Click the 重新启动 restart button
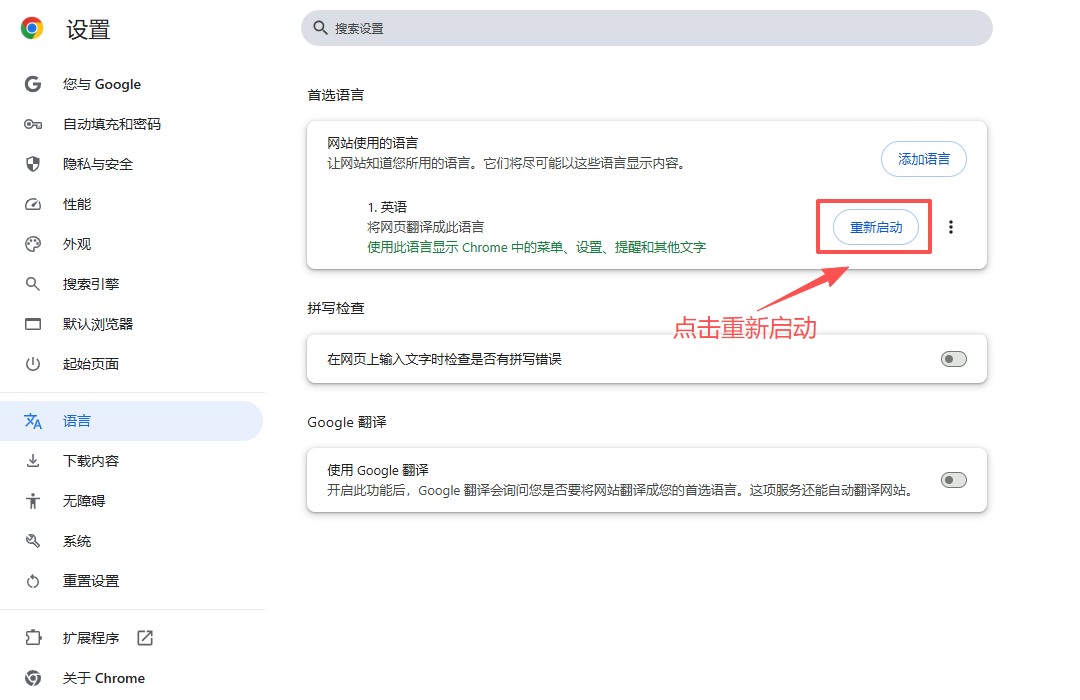This screenshot has width=1080, height=700. pyautogui.click(x=875, y=227)
